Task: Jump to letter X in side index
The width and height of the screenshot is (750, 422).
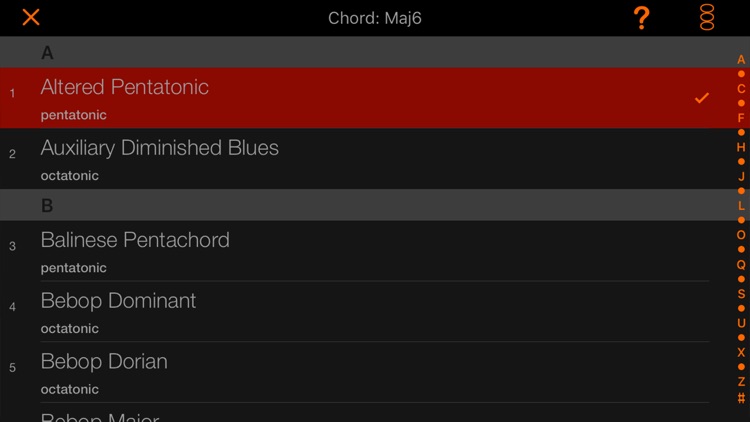Action: click(741, 352)
